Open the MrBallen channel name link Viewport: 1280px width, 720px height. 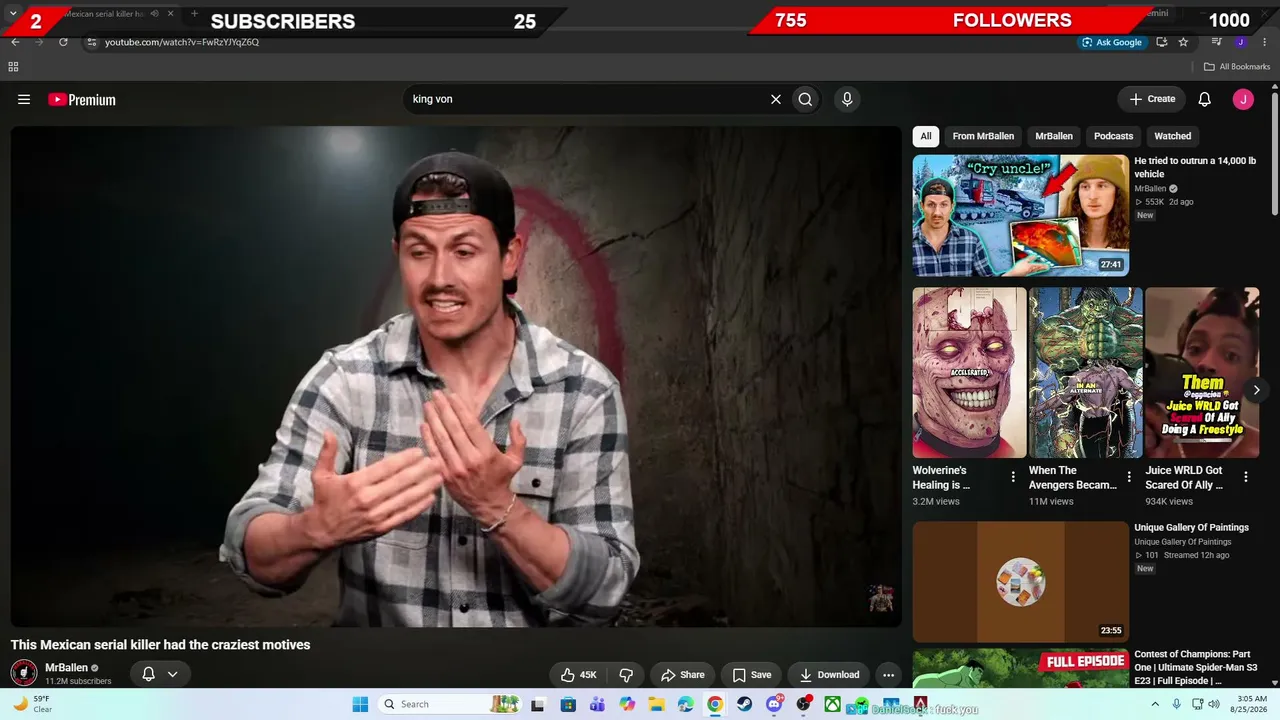pos(66,668)
